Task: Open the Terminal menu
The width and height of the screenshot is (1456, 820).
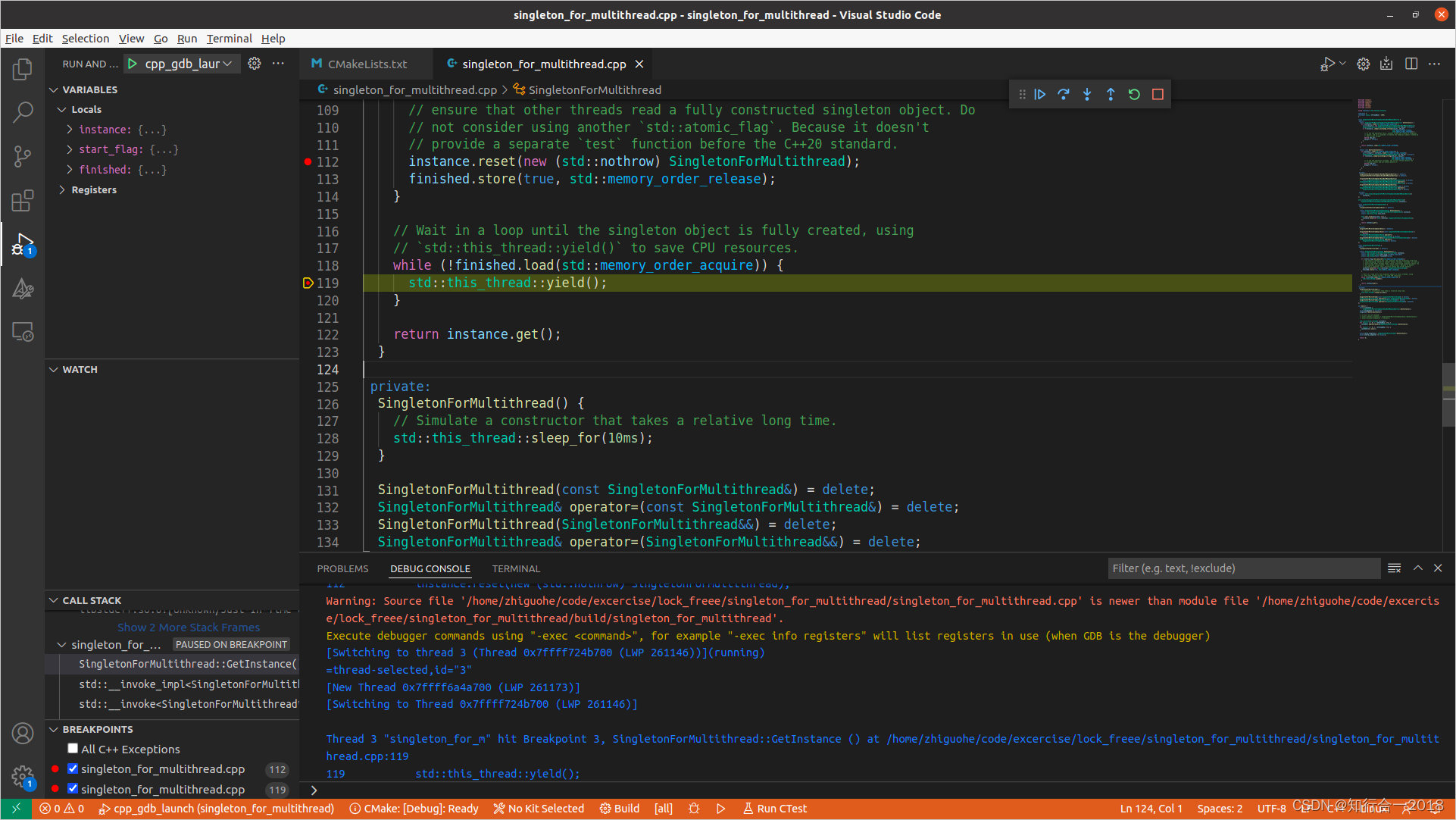Action: pos(229,39)
